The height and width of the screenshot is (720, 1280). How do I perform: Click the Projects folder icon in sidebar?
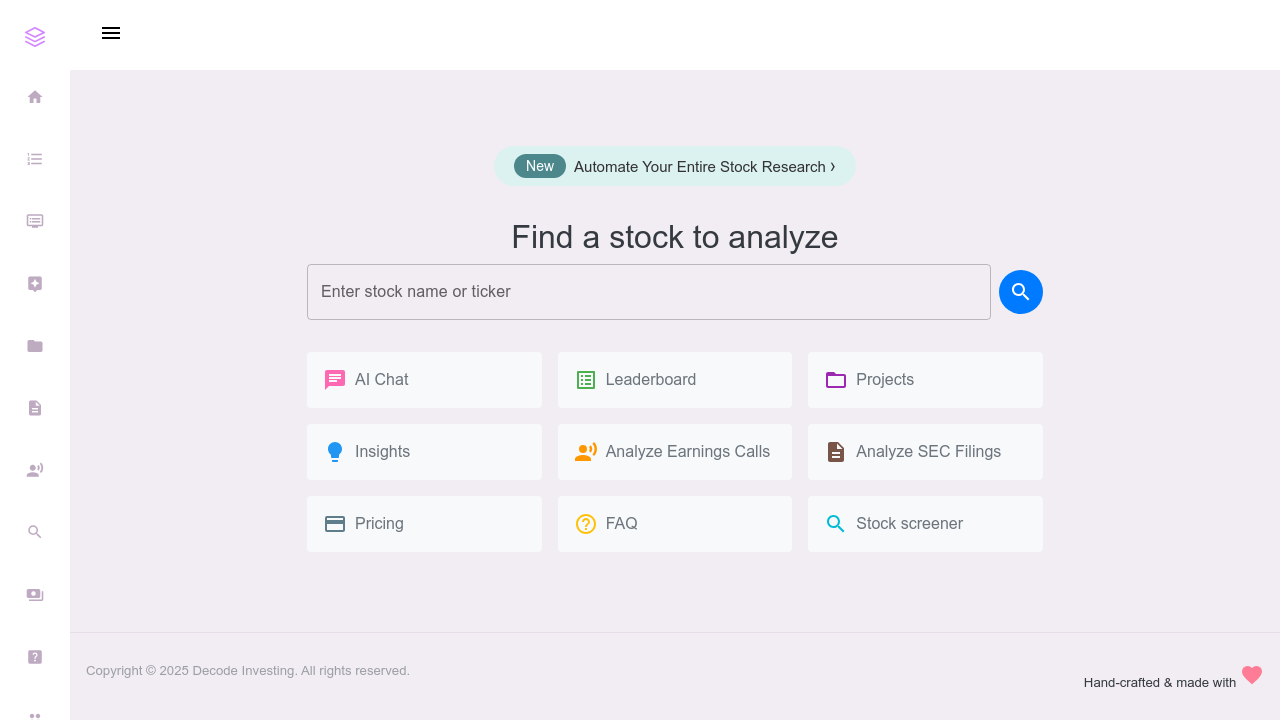click(35, 345)
